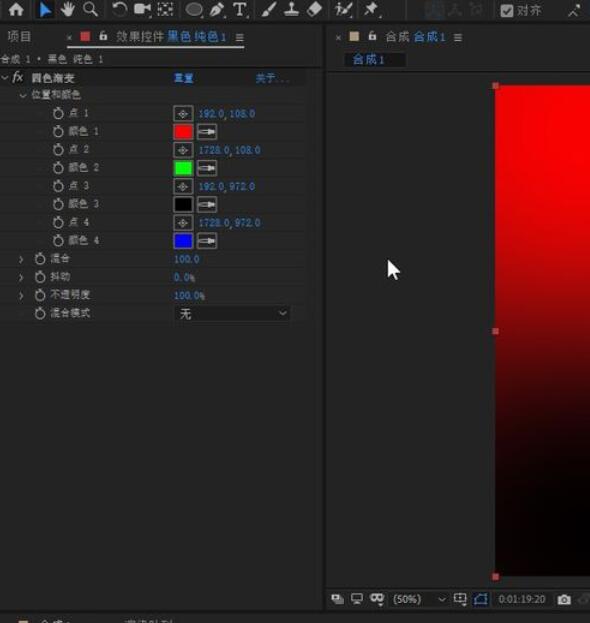590x623 pixels.
Task: Take a snapshot with camera icon
Action: click(x=564, y=600)
